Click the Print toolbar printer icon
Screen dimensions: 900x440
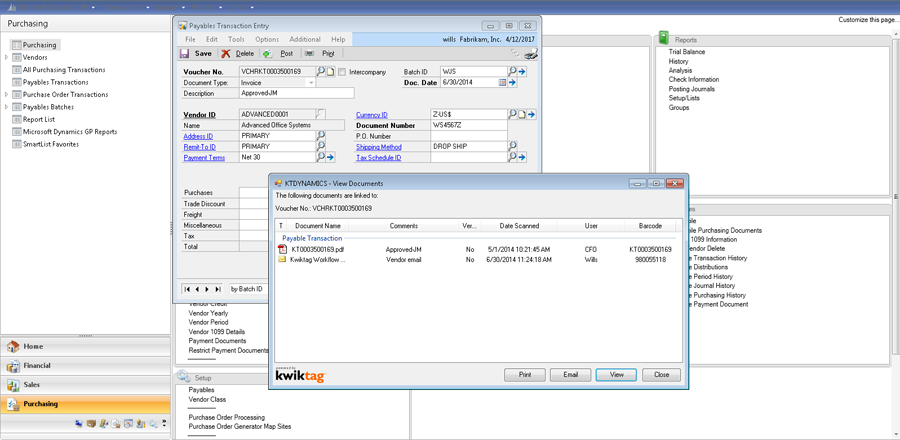pos(310,53)
